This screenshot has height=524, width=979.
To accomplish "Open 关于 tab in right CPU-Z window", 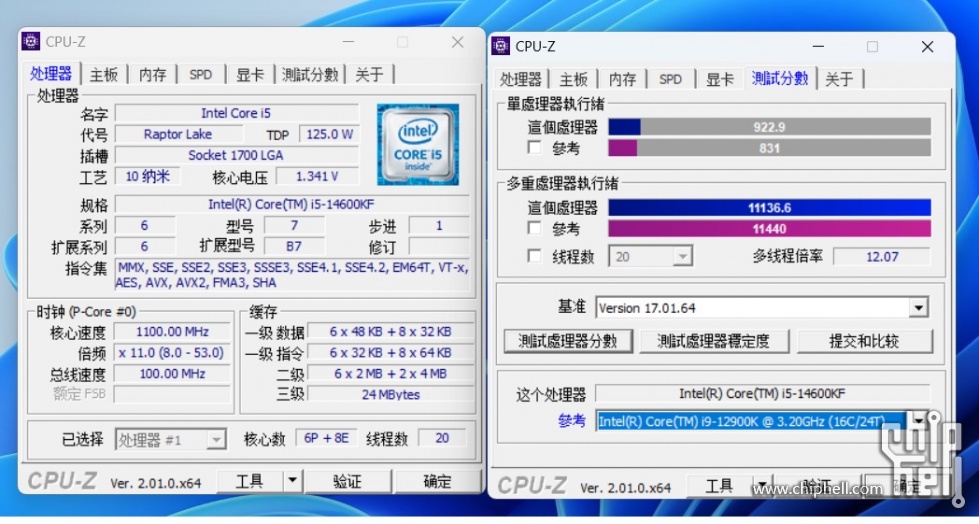I will [x=839, y=79].
